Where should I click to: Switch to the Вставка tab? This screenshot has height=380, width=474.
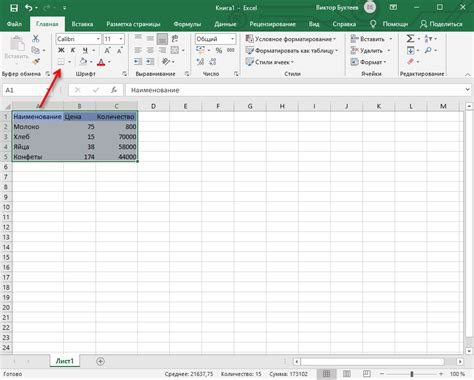click(x=82, y=24)
